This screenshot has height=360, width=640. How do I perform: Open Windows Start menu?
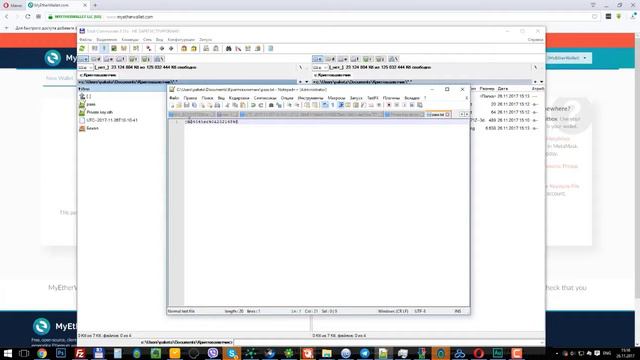(x=7, y=353)
